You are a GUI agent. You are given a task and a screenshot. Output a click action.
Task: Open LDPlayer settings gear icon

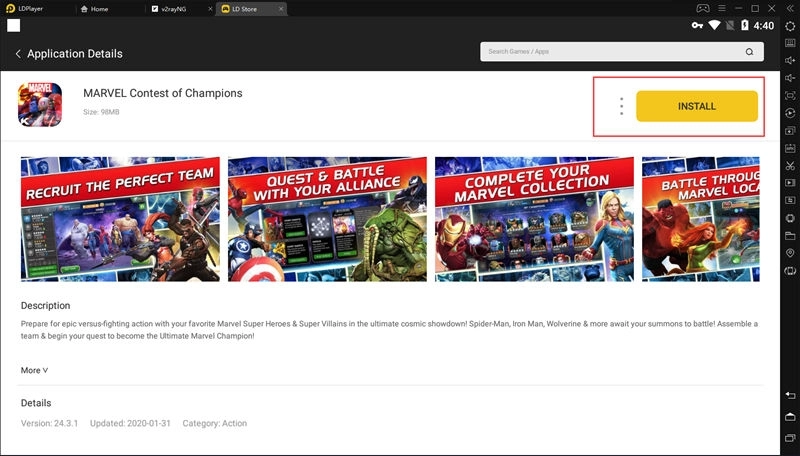pos(790,24)
